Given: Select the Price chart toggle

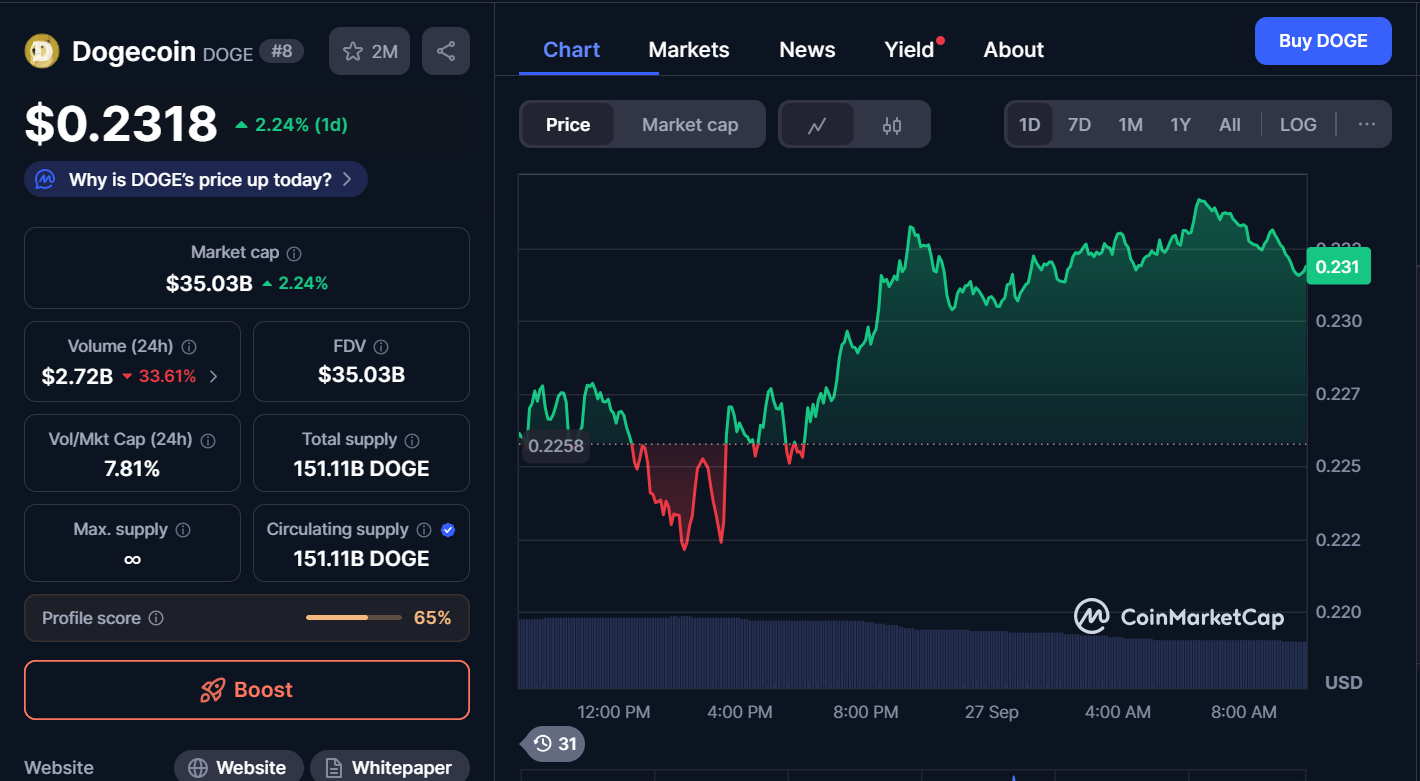Looking at the screenshot, I should click(x=568, y=125).
